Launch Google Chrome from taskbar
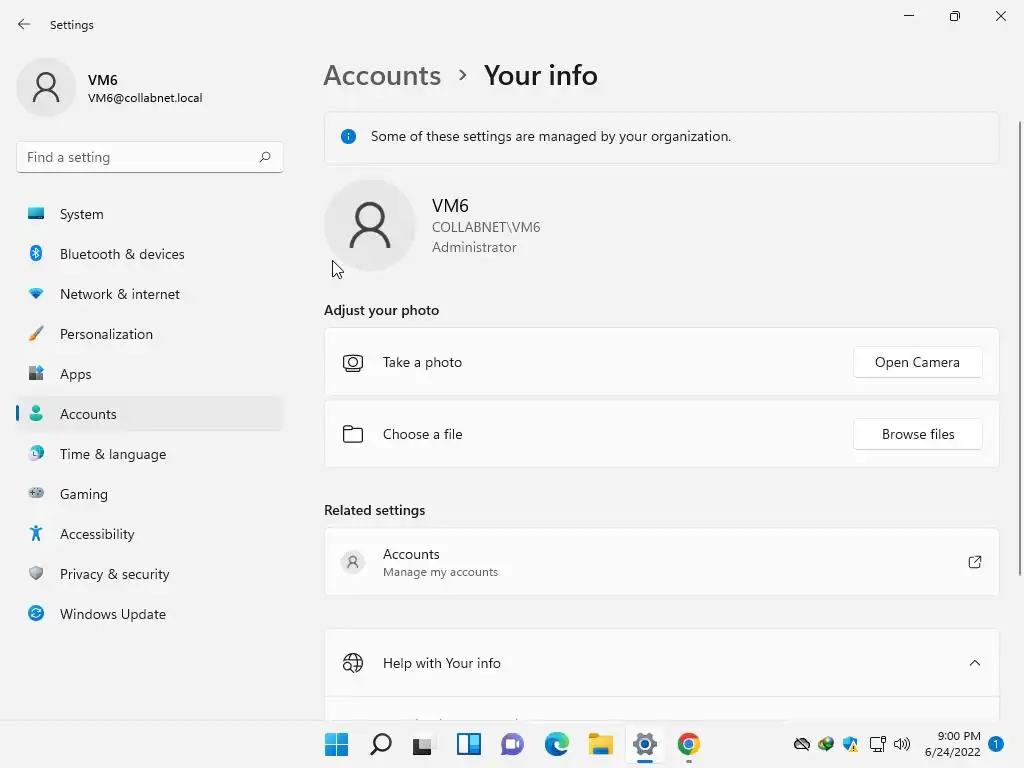The image size is (1024, 768). (688, 744)
